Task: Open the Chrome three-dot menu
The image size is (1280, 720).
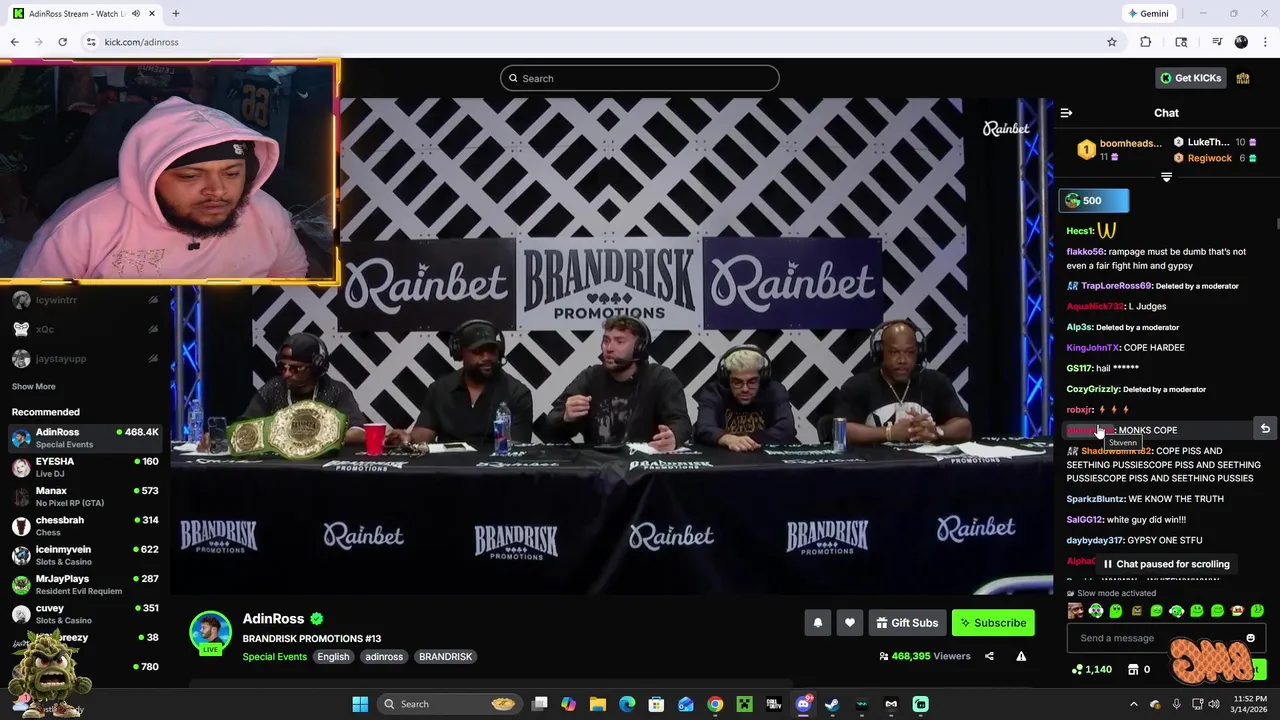Action: [x=1265, y=42]
